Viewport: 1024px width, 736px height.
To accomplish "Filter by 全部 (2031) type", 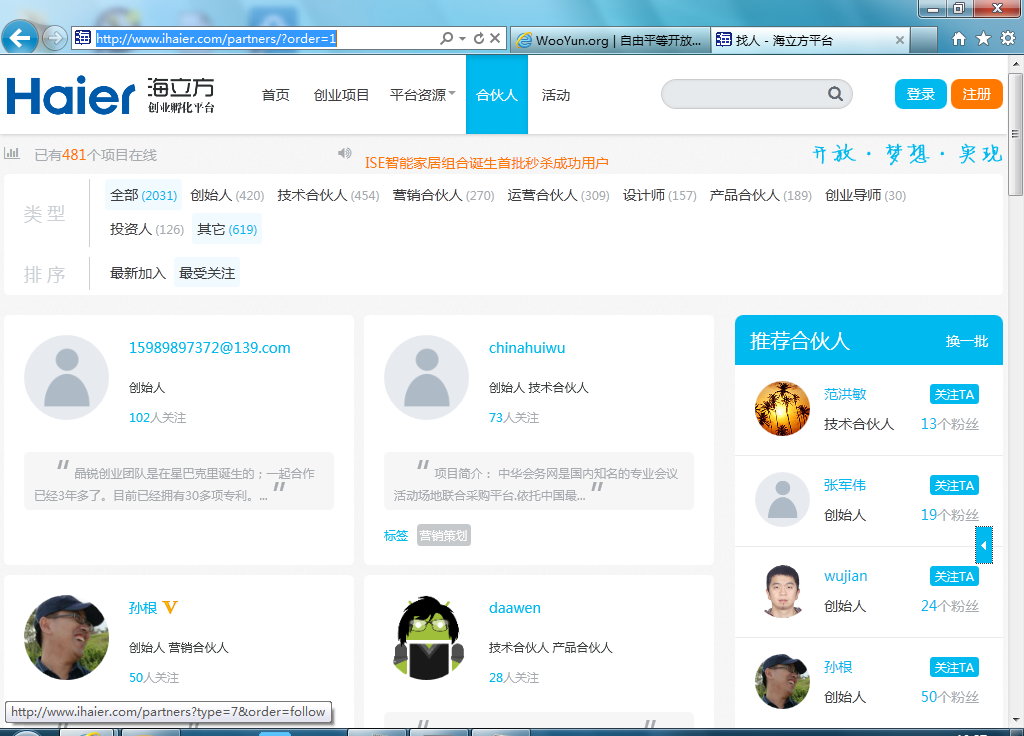I will [x=144, y=195].
